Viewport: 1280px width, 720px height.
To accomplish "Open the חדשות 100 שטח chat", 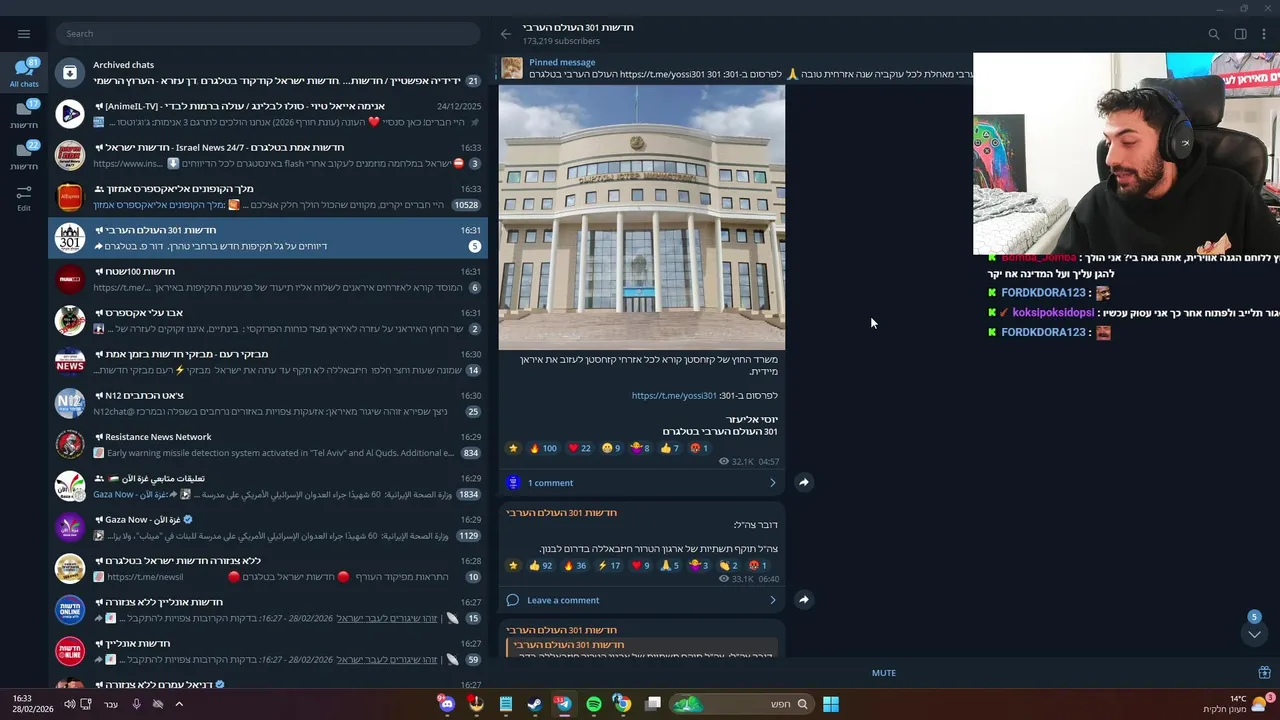I will click(x=268, y=279).
